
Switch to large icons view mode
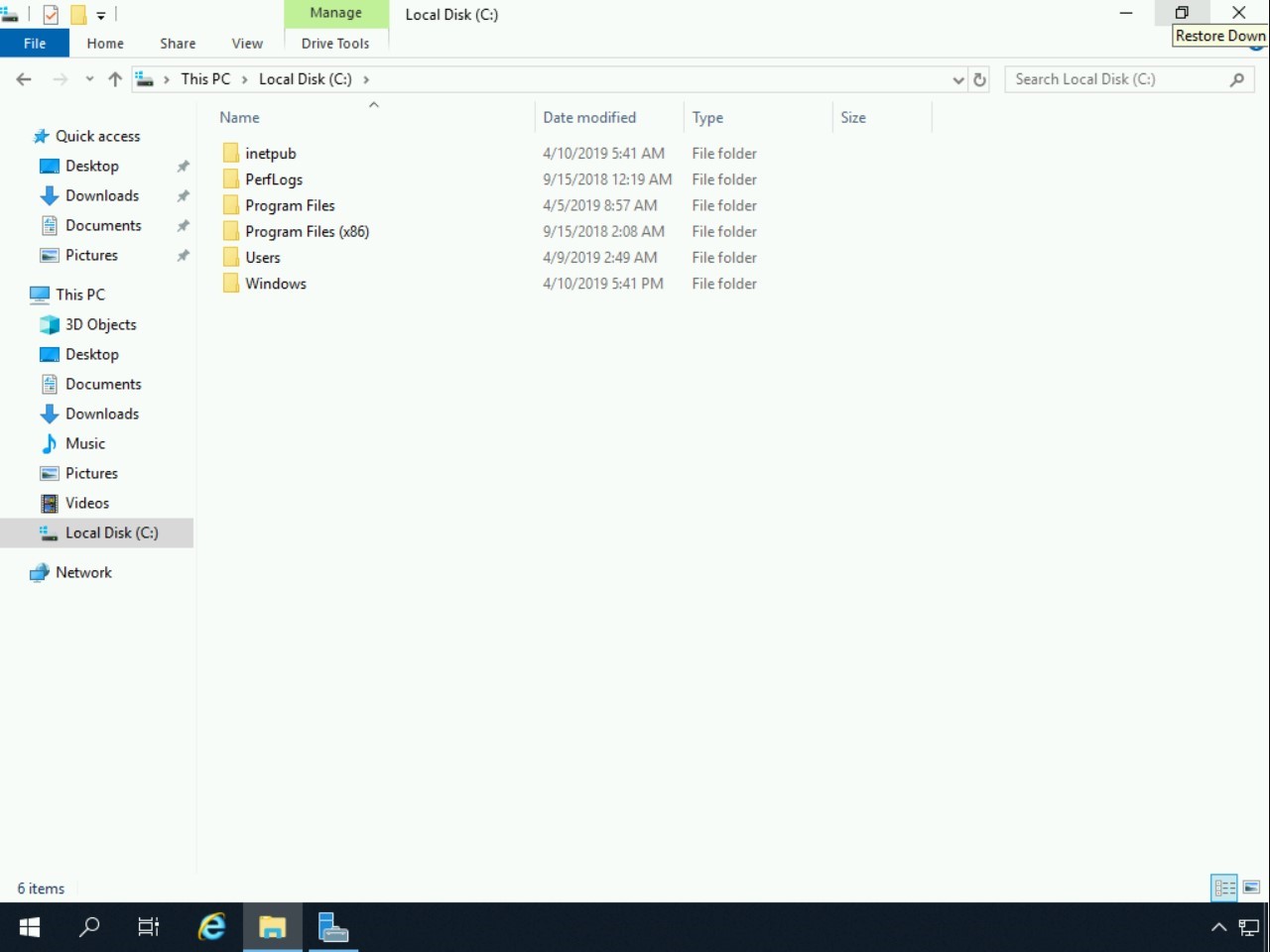coord(1251,888)
